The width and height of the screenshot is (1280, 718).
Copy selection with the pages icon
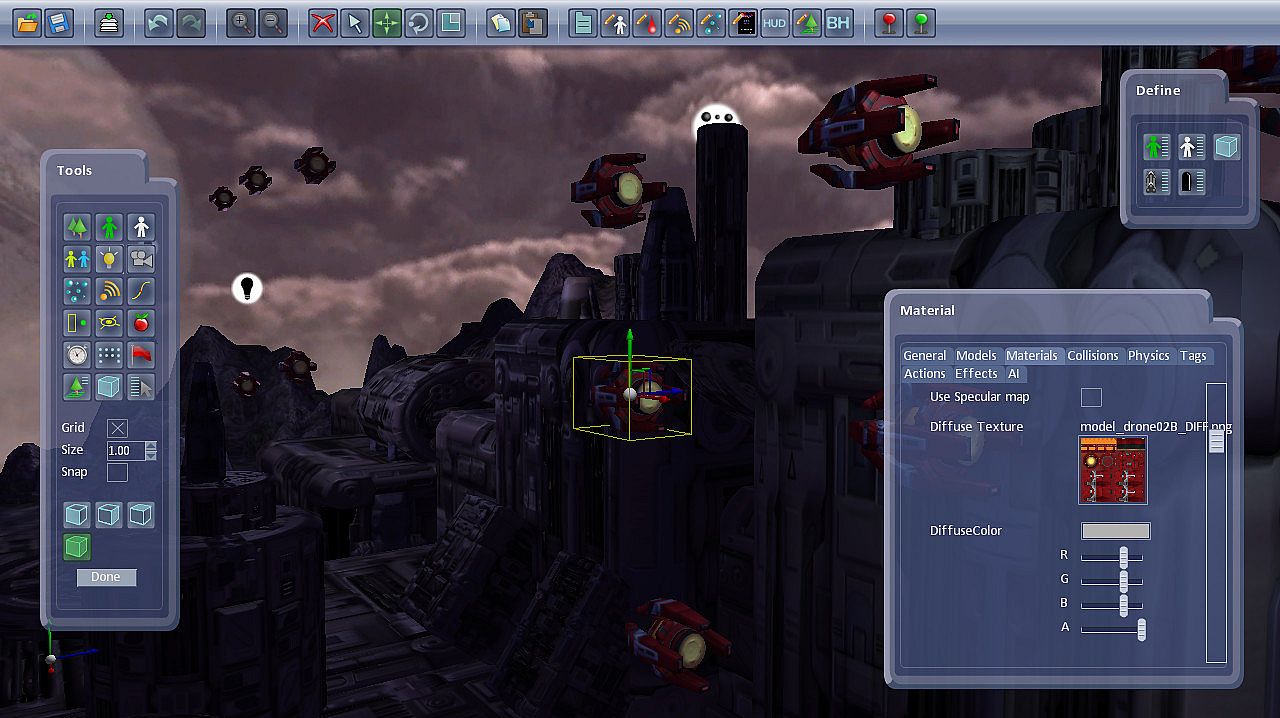click(501, 23)
